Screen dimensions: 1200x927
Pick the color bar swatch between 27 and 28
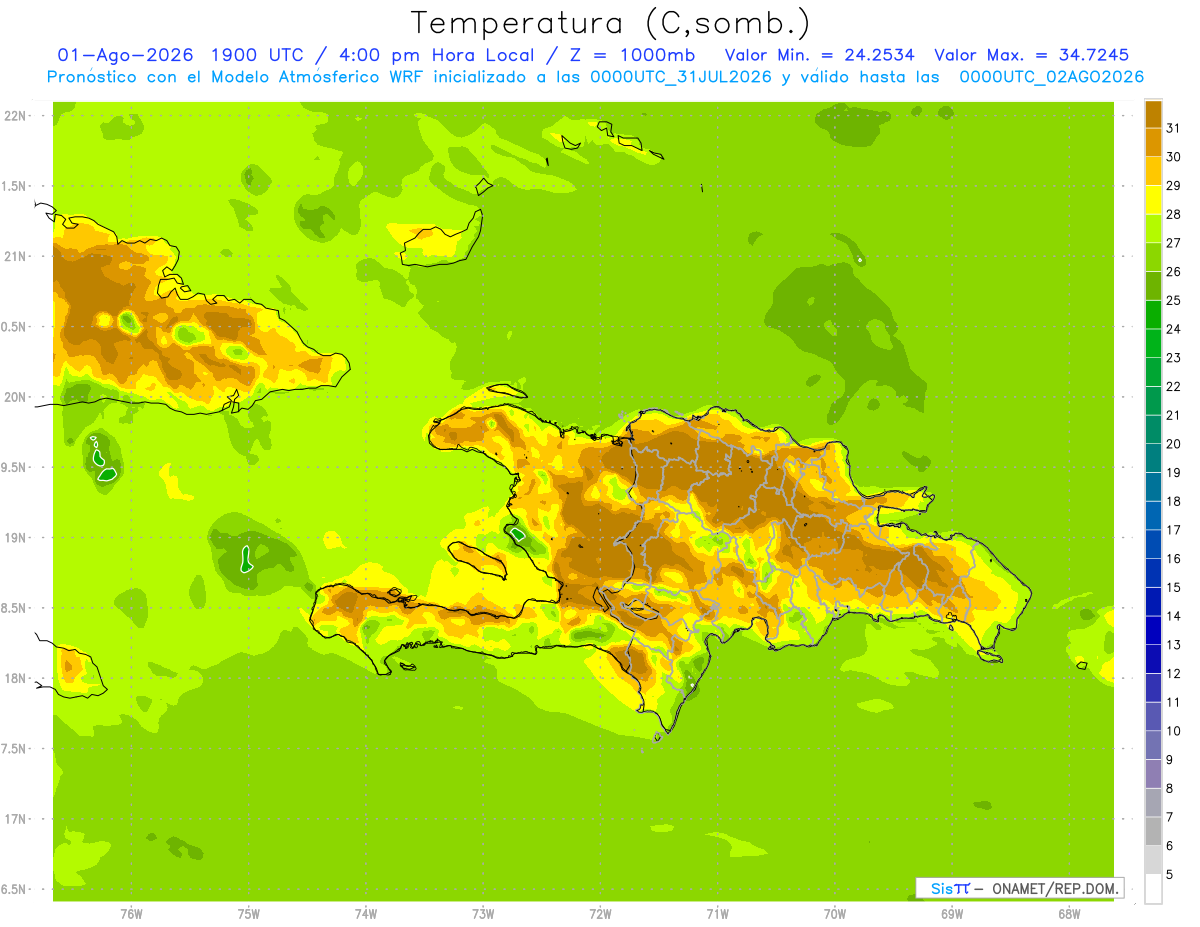tap(1153, 228)
